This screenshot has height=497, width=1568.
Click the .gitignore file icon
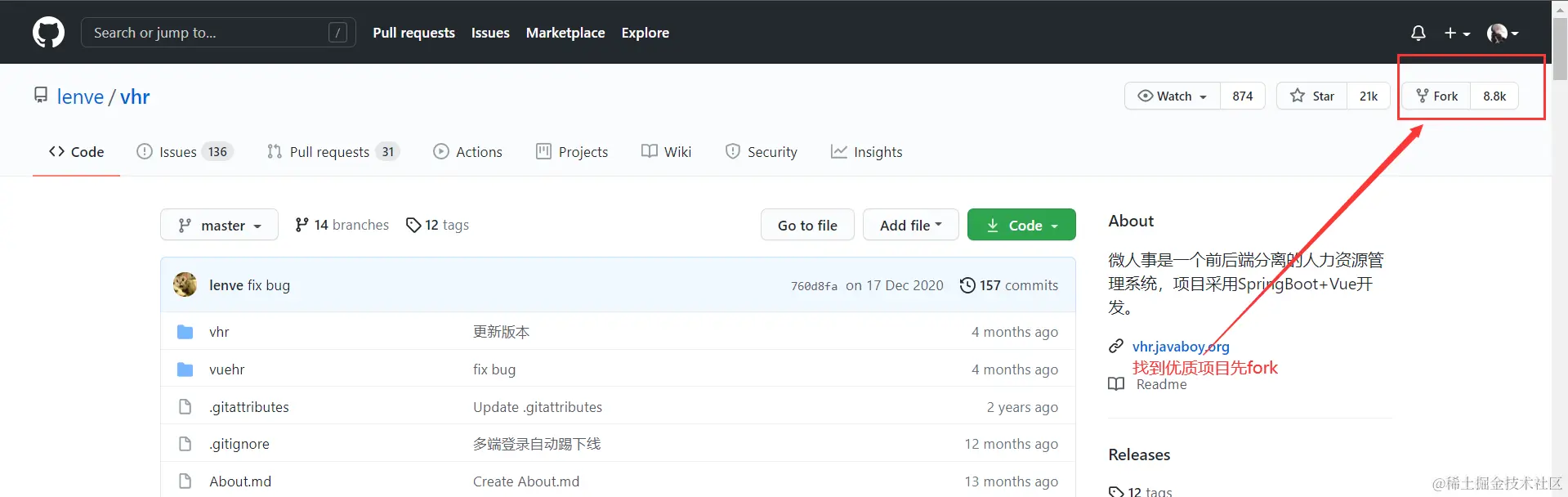(x=185, y=444)
